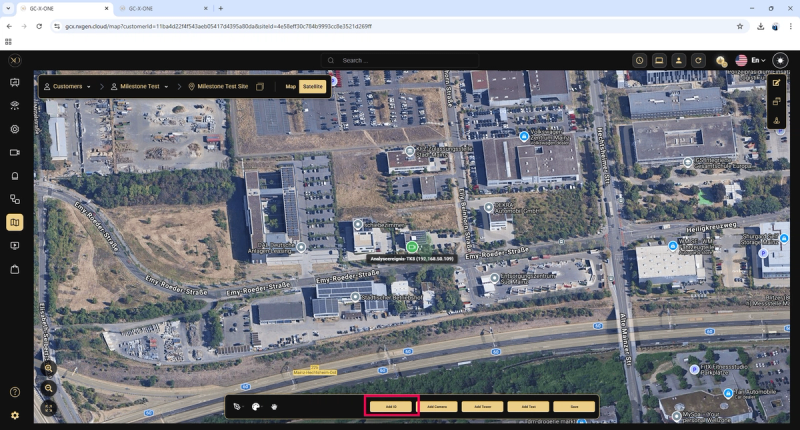The image size is (800, 430).
Task: Open the En language dropdown
Action: [x=758, y=60]
